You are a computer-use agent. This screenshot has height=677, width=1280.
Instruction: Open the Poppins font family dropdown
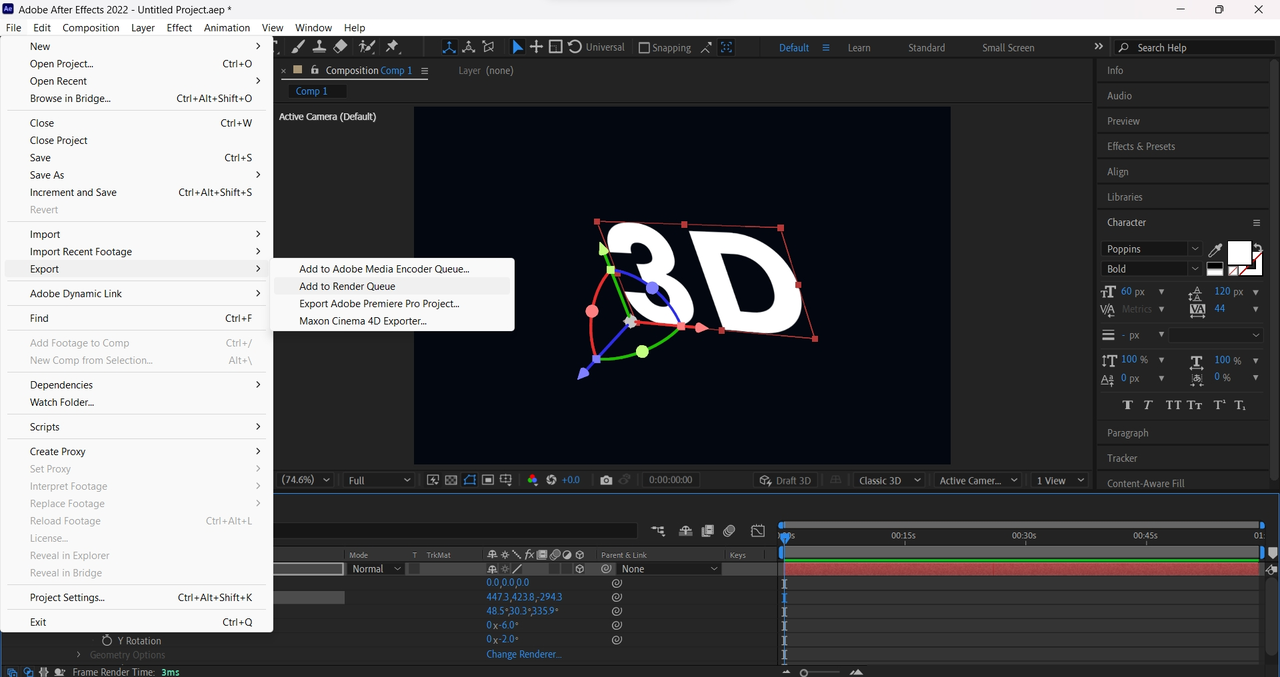(x=1194, y=249)
